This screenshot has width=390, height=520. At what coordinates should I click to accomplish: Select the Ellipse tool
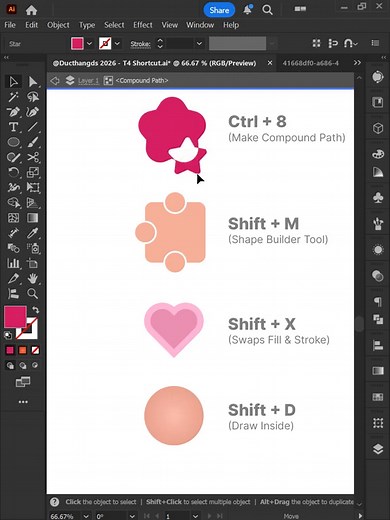point(13,142)
